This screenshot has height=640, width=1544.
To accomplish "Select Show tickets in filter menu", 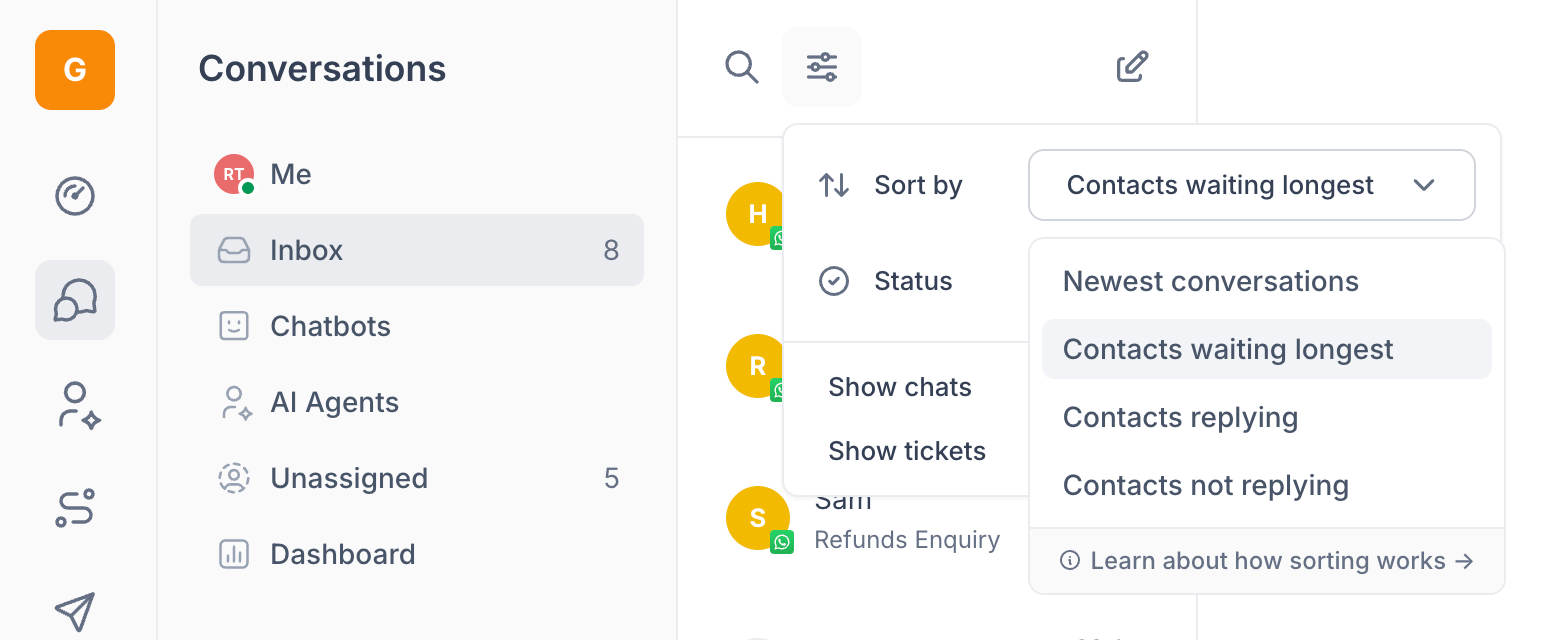I will coord(907,452).
